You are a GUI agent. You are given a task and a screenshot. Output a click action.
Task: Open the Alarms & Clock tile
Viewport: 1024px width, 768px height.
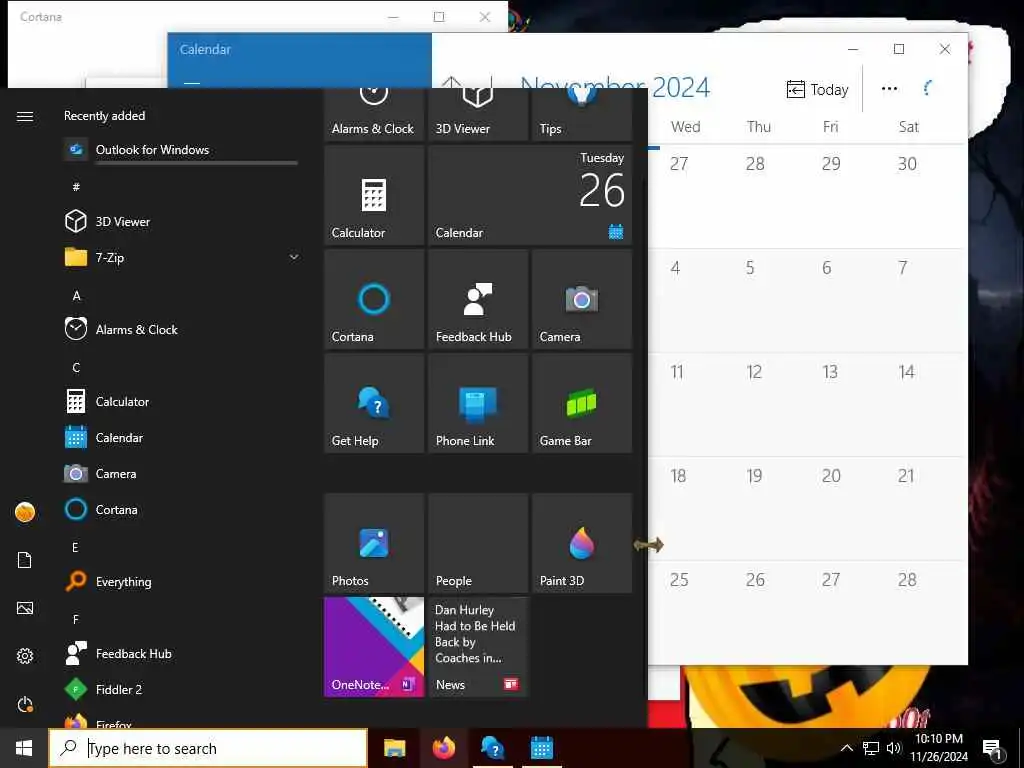tap(374, 114)
